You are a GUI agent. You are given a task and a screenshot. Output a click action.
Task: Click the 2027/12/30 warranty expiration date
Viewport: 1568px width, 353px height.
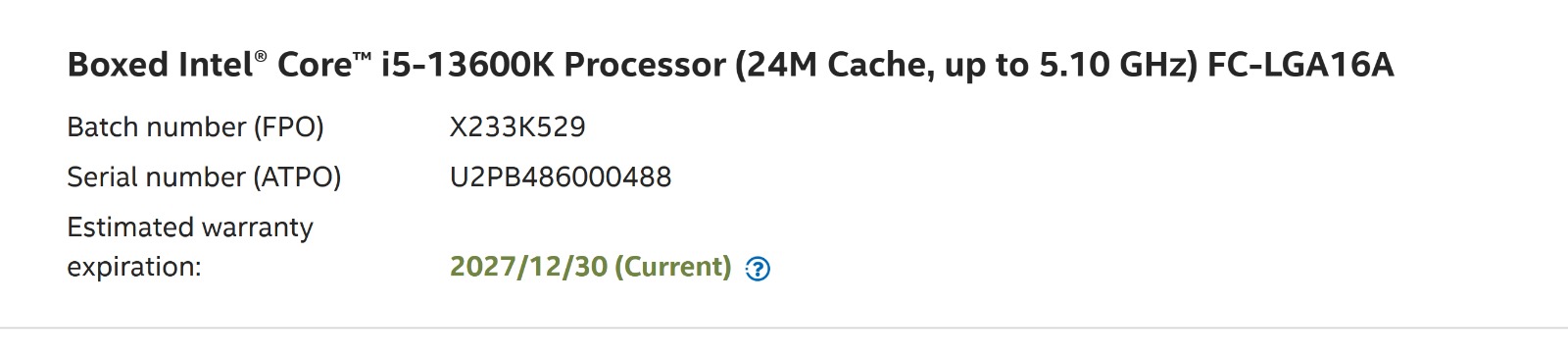pyautogui.click(x=528, y=267)
